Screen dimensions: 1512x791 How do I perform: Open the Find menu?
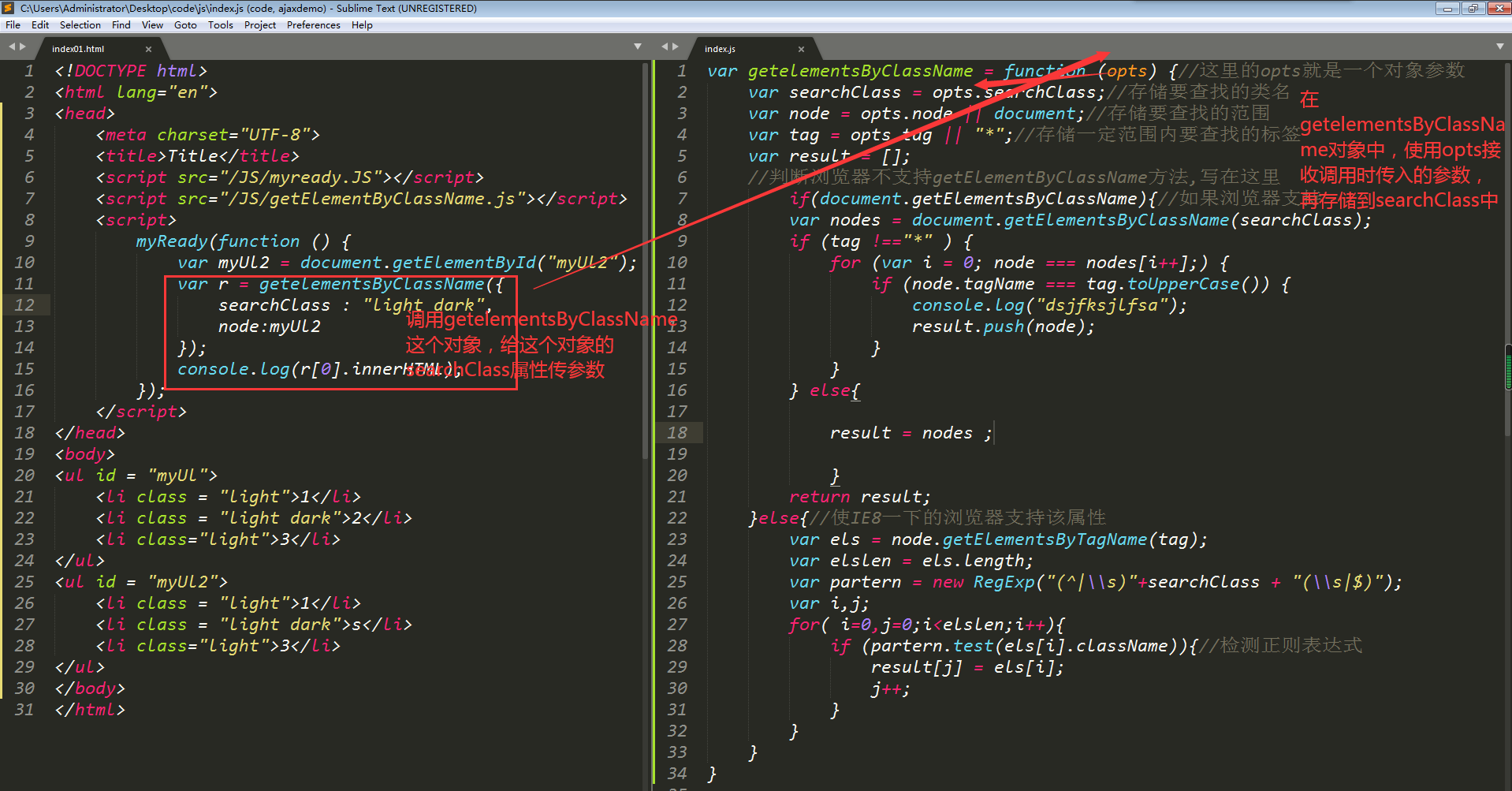click(x=121, y=25)
